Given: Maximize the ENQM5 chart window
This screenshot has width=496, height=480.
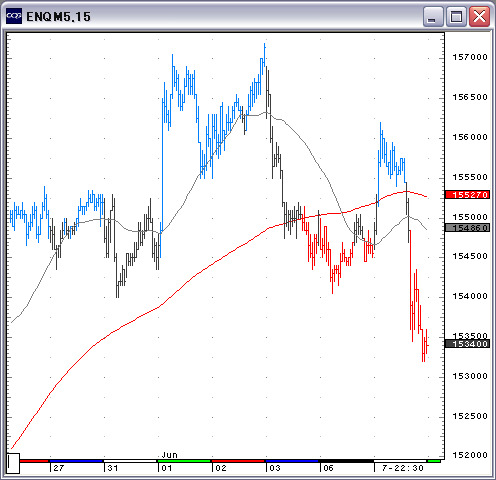Looking at the screenshot, I should (456, 16).
